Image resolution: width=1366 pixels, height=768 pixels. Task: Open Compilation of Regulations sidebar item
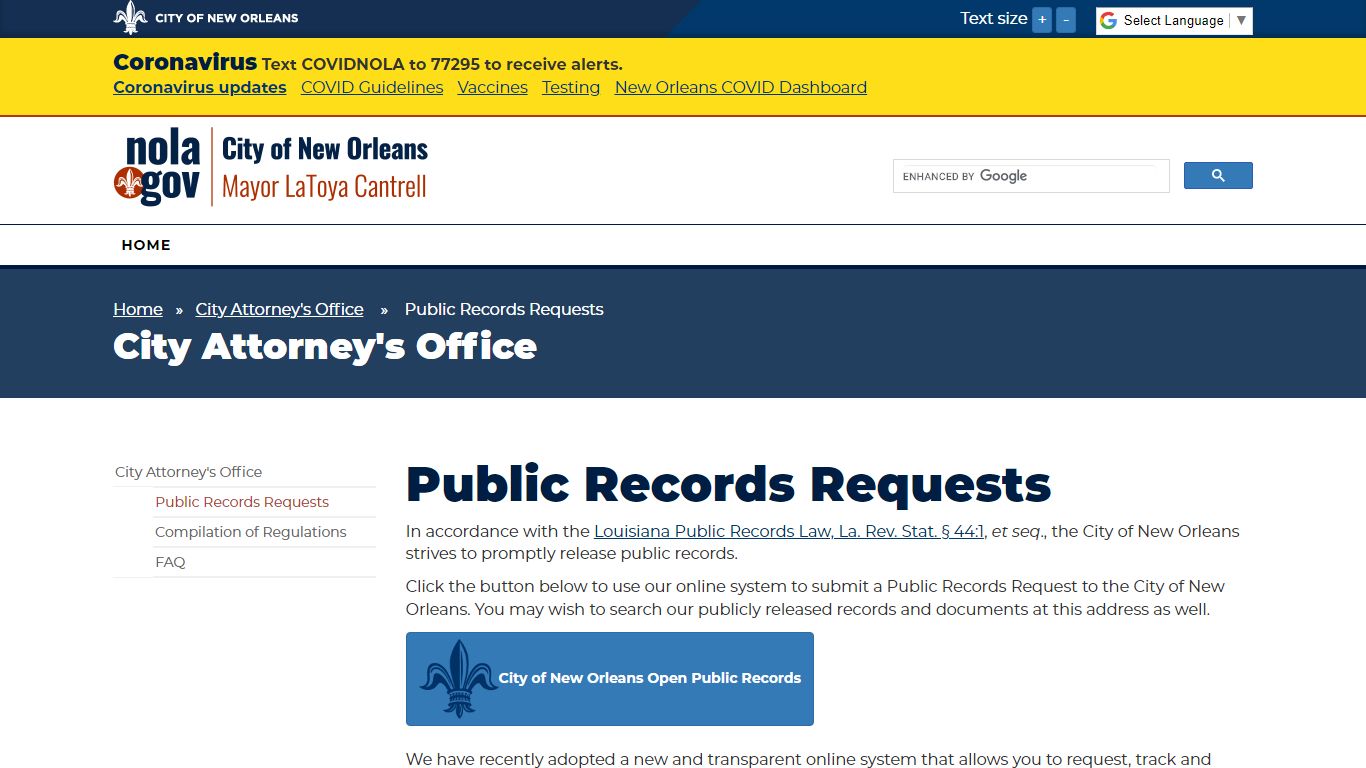point(251,532)
